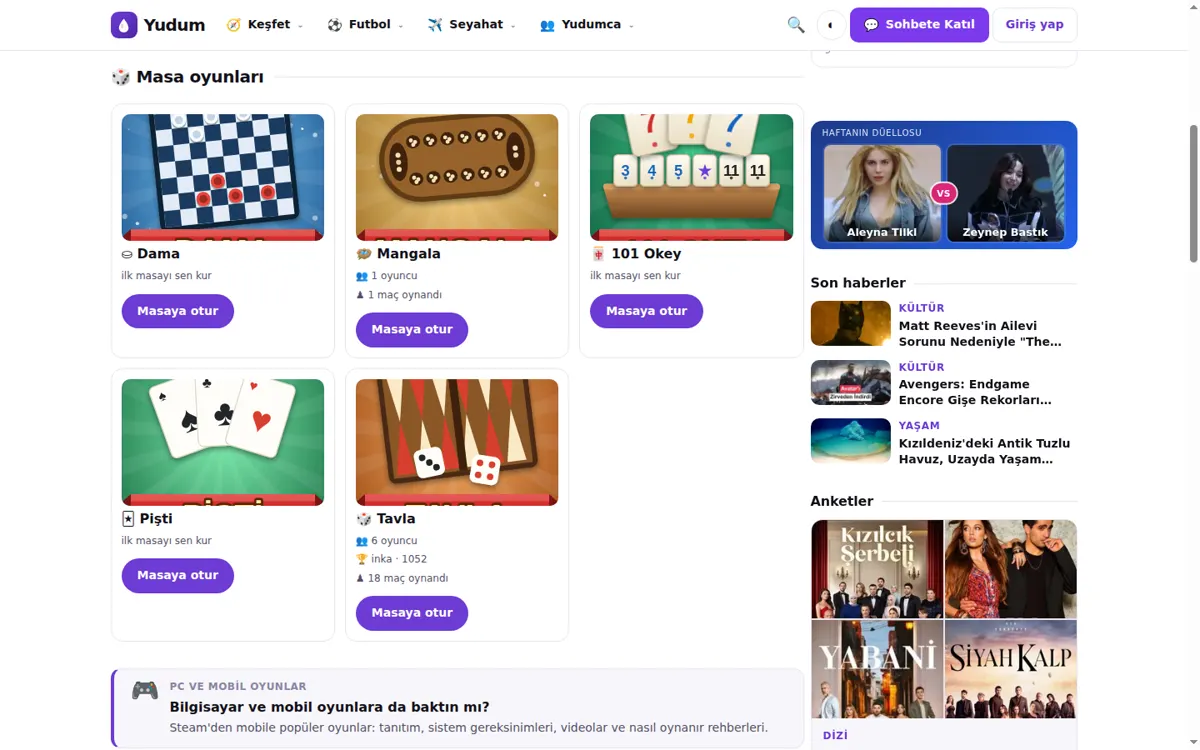Image resolution: width=1200 pixels, height=750 pixels.
Task: Select the Kızılcık Şerbeti poll poster
Action: tap(877, 569)
